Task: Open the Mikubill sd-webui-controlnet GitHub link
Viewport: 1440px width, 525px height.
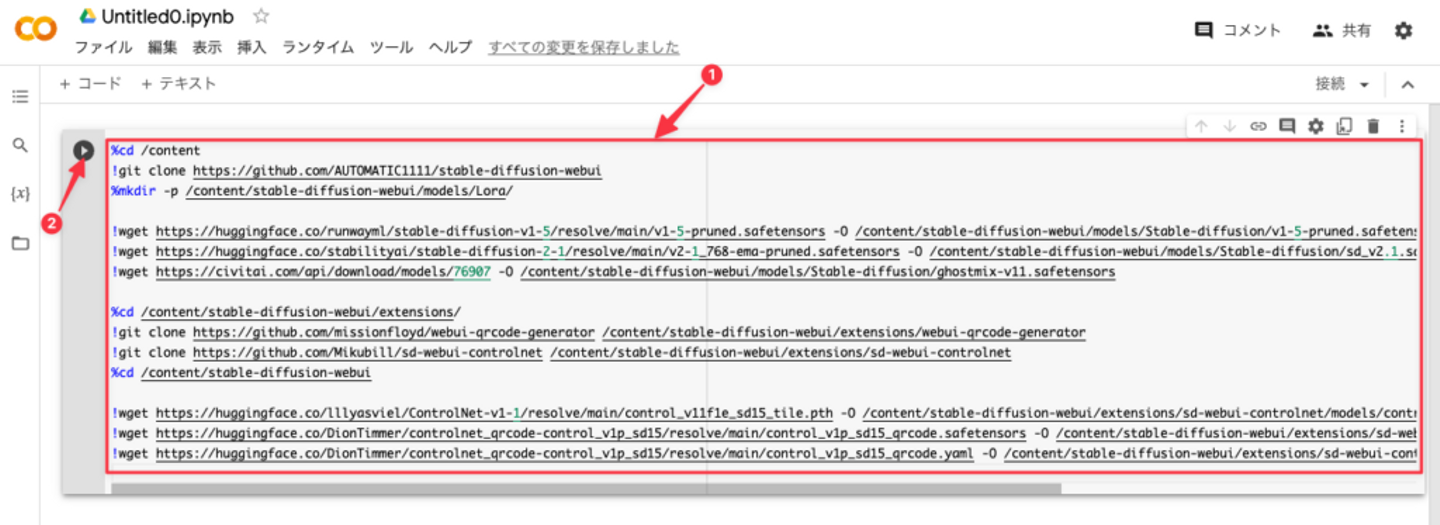Action: [367, 352]
